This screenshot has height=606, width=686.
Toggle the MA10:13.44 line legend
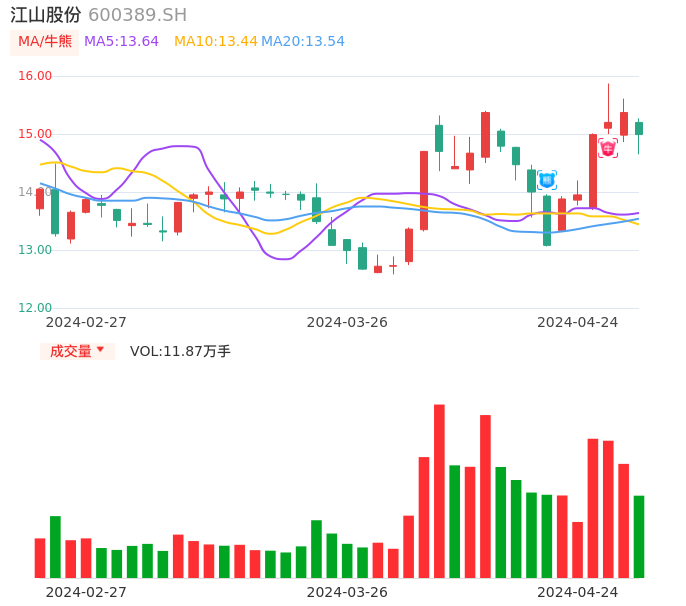(x=215, y=41)
